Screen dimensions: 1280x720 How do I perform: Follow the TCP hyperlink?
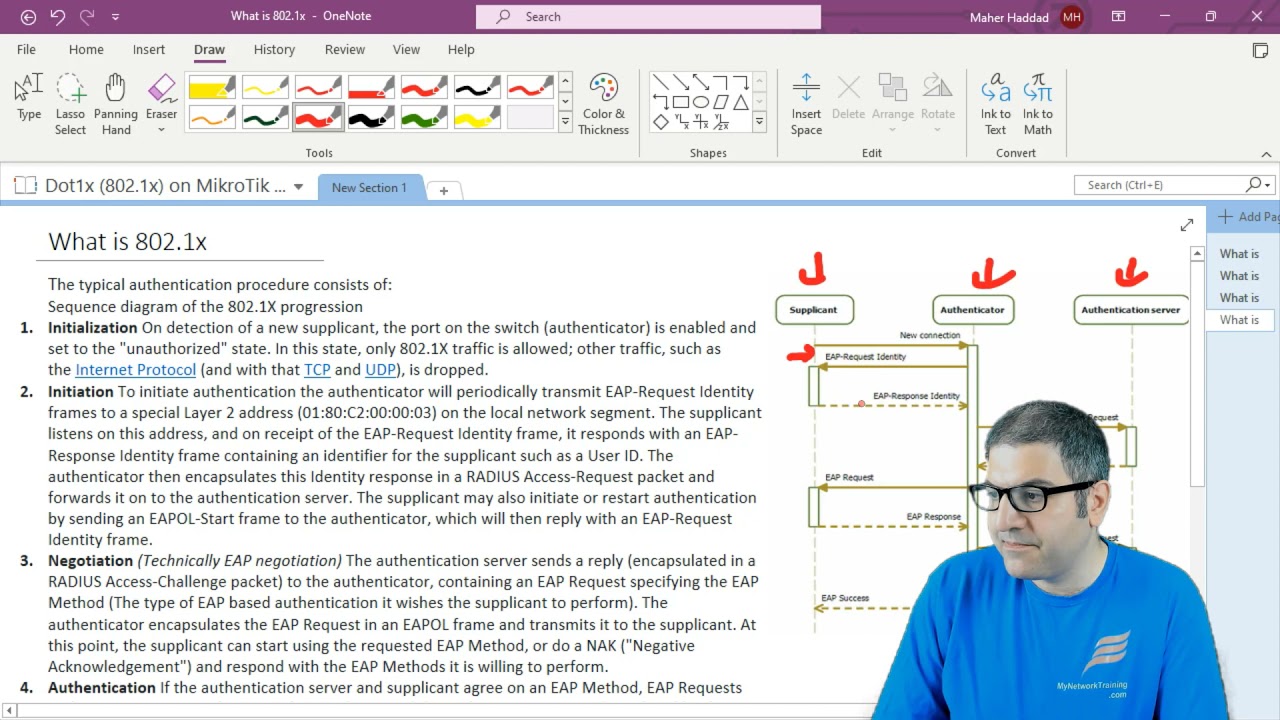point(317,370)
